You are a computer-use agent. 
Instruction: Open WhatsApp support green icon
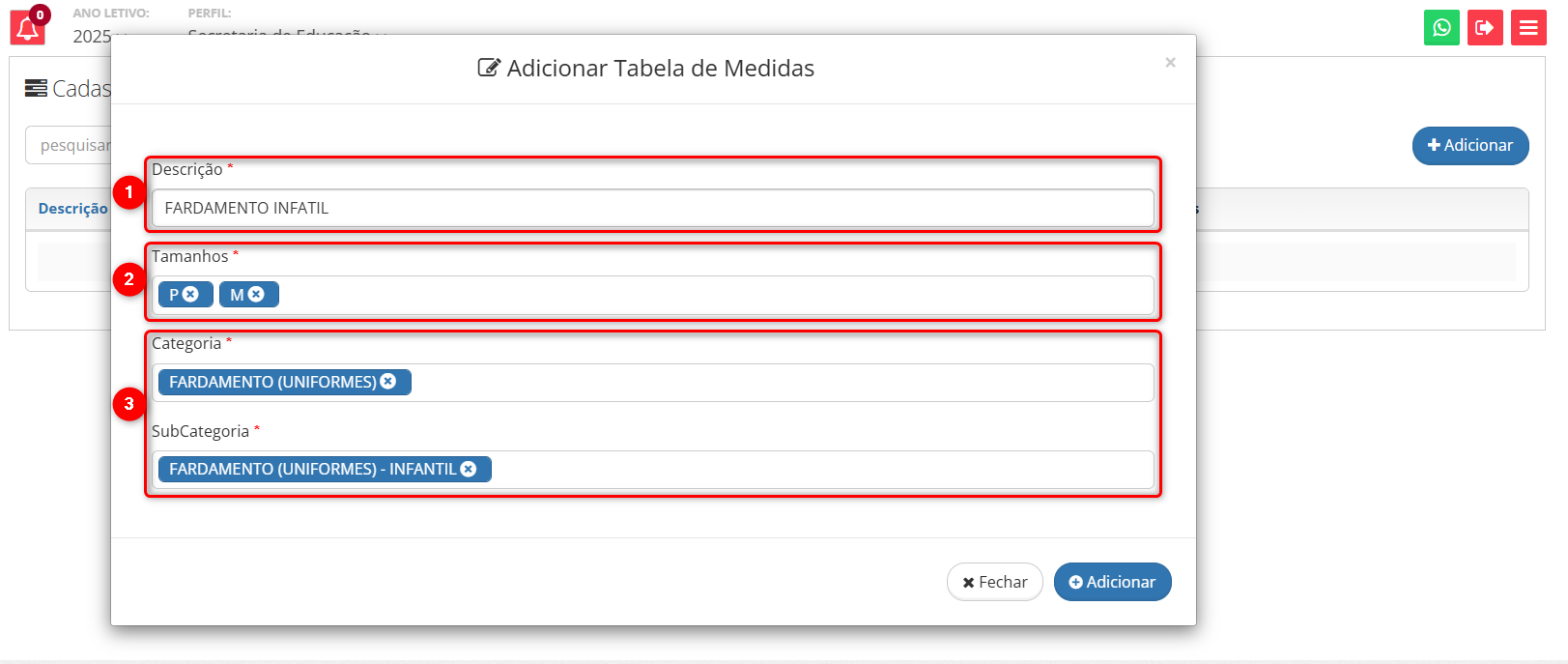1441,27
